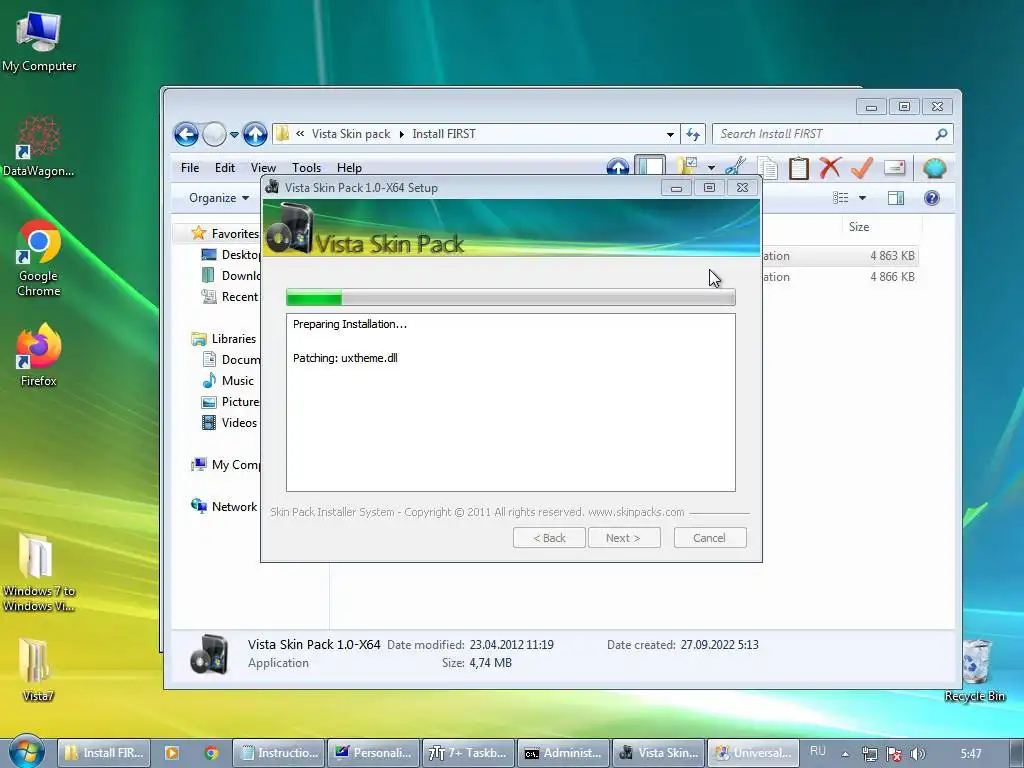Open the Help menu in Explorer
Viewport: 1024px width, 768px height.
[349, 168]
